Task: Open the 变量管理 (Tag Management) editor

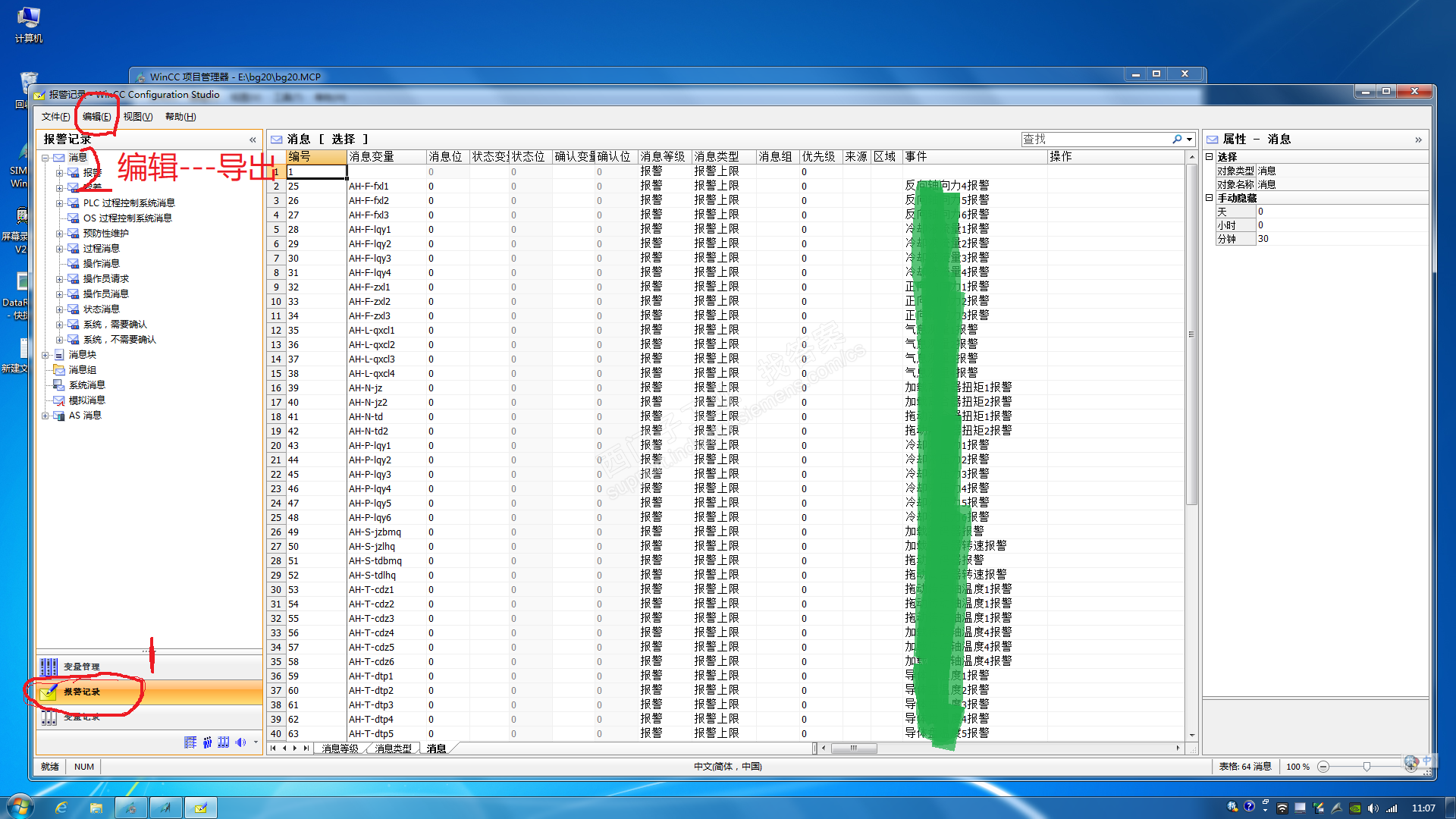Action: pyautogui.click(x=81, y=667)
